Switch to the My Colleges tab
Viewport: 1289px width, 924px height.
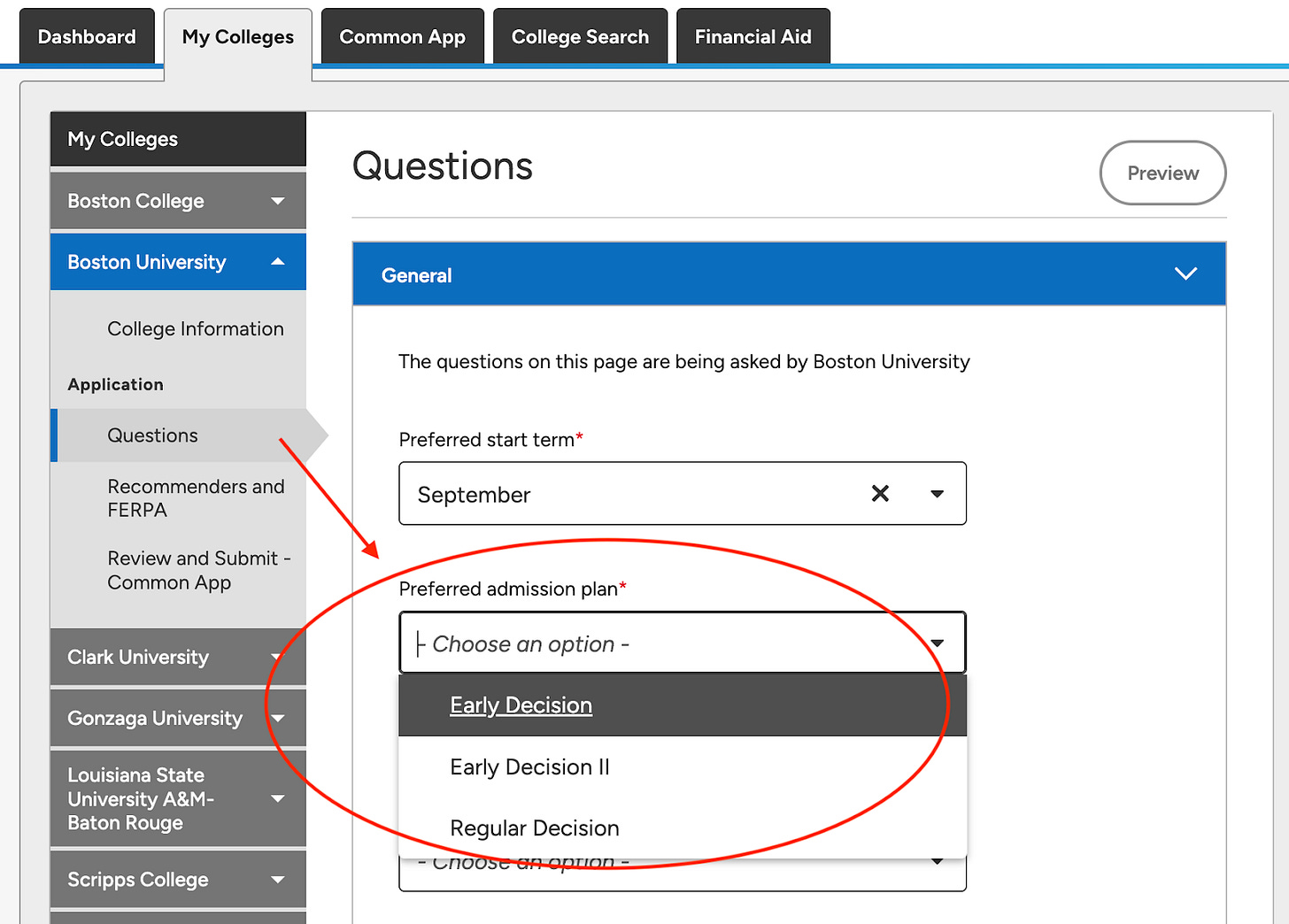[237, 37]
